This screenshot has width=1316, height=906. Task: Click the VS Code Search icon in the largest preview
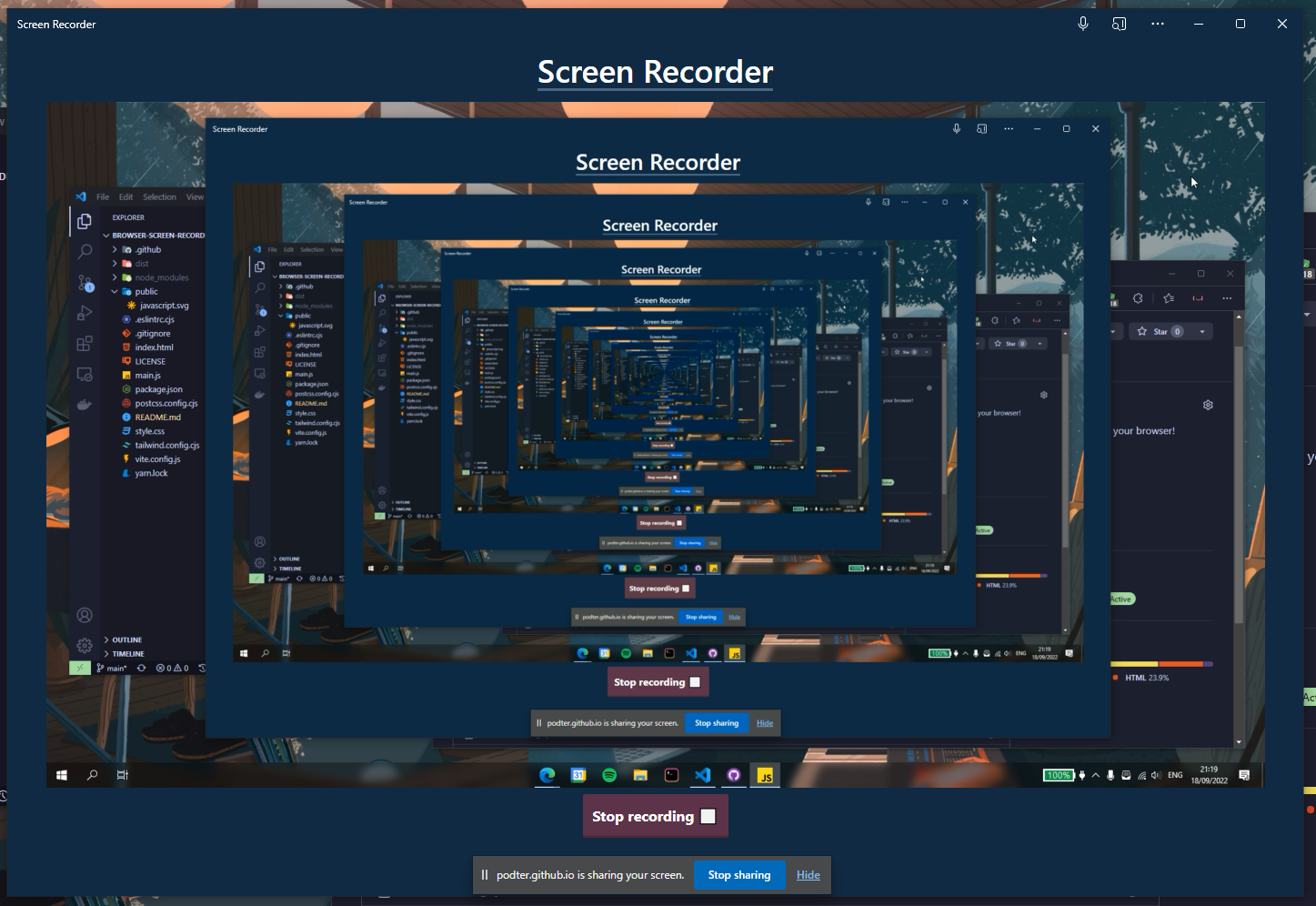click(x=85, y=252)
